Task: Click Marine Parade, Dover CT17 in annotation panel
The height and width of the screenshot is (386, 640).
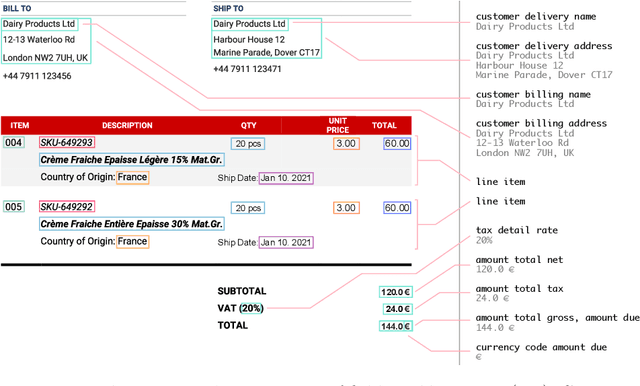Action: pos(544,75)
